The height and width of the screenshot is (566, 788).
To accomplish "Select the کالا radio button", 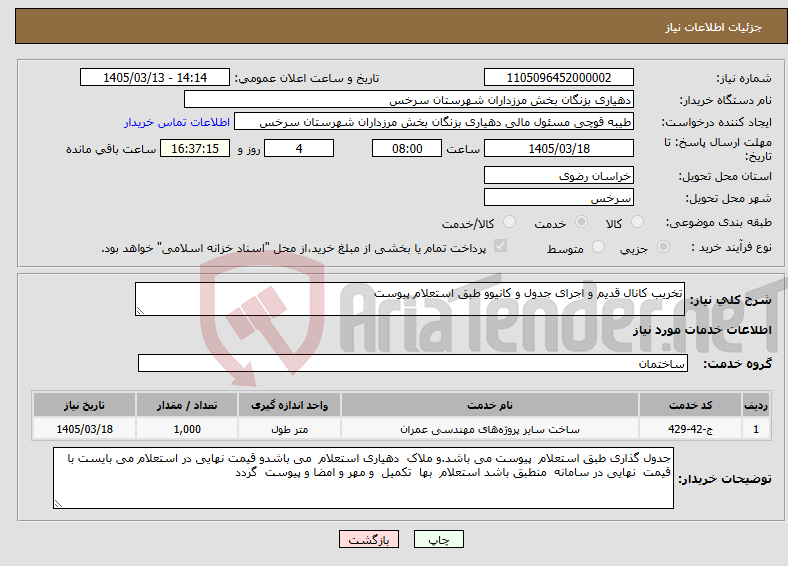I will click(x=637, y=222).
